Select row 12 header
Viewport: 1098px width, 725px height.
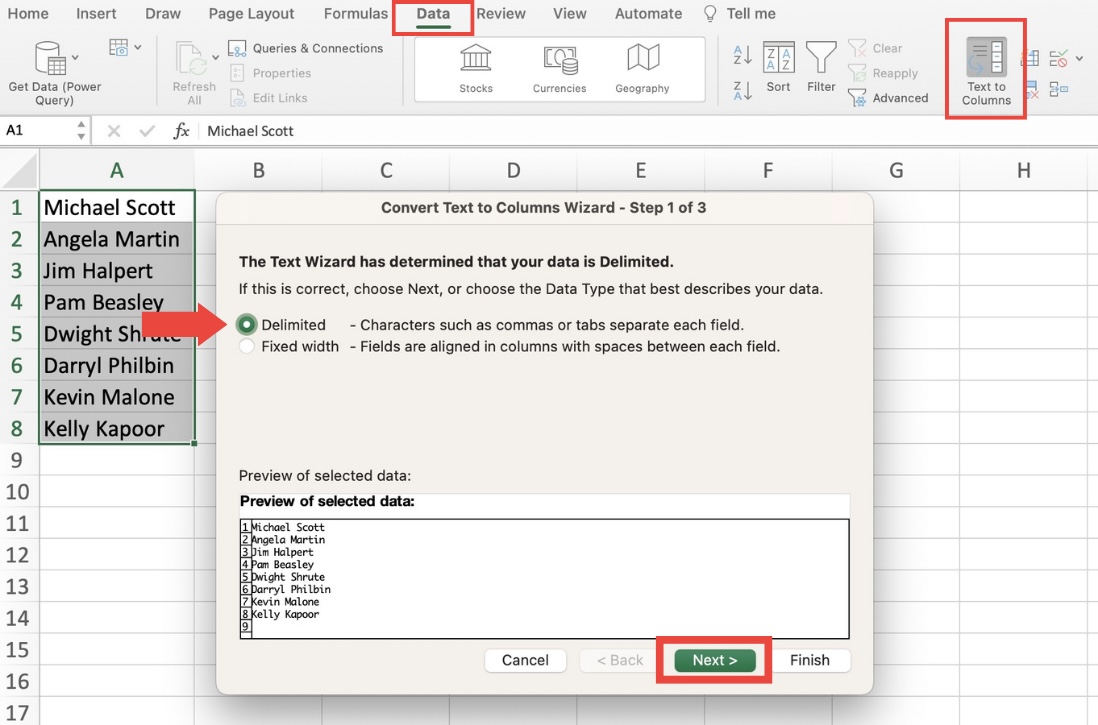19,555
